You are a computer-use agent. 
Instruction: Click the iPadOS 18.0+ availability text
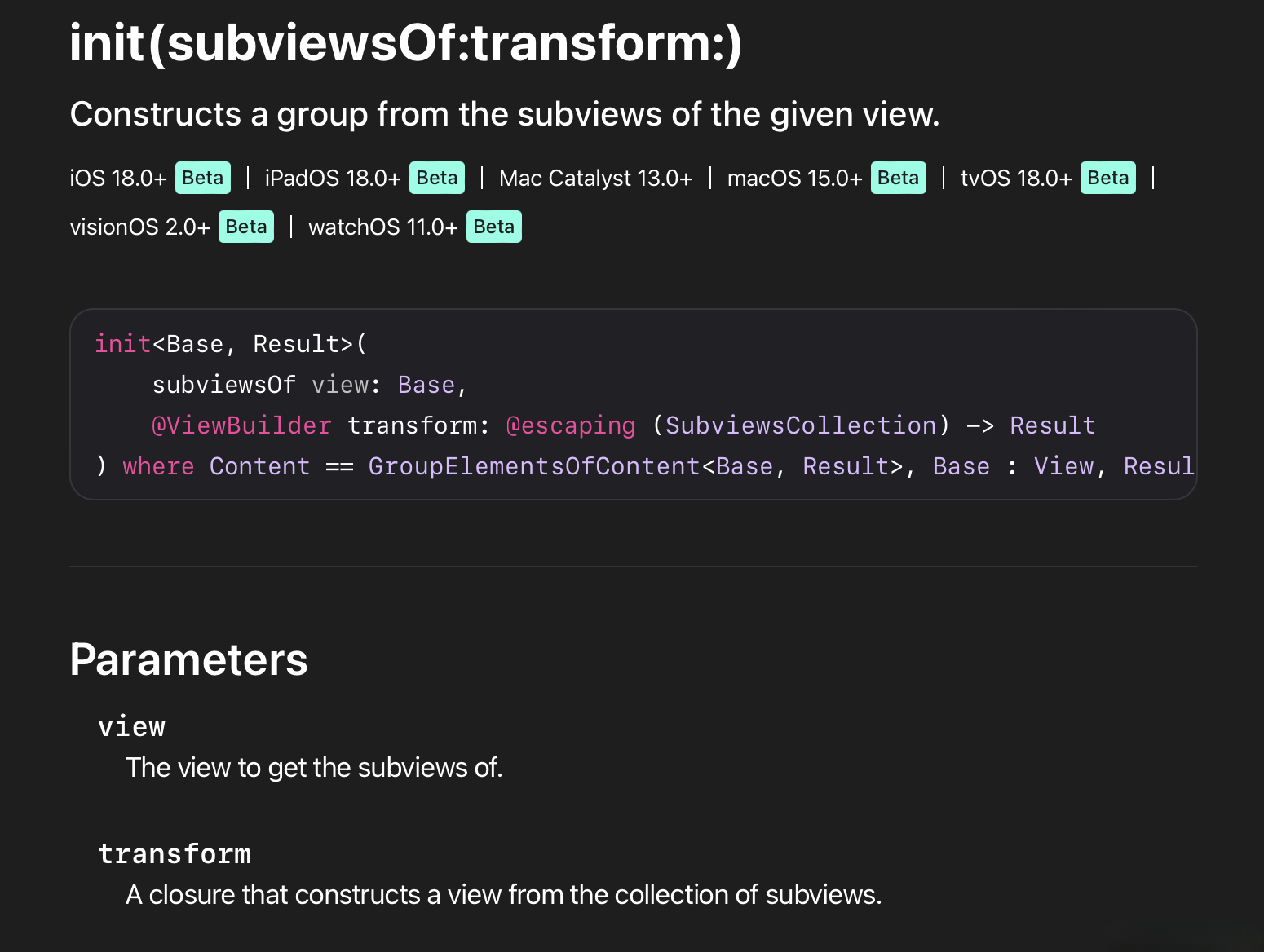(333, 178)
